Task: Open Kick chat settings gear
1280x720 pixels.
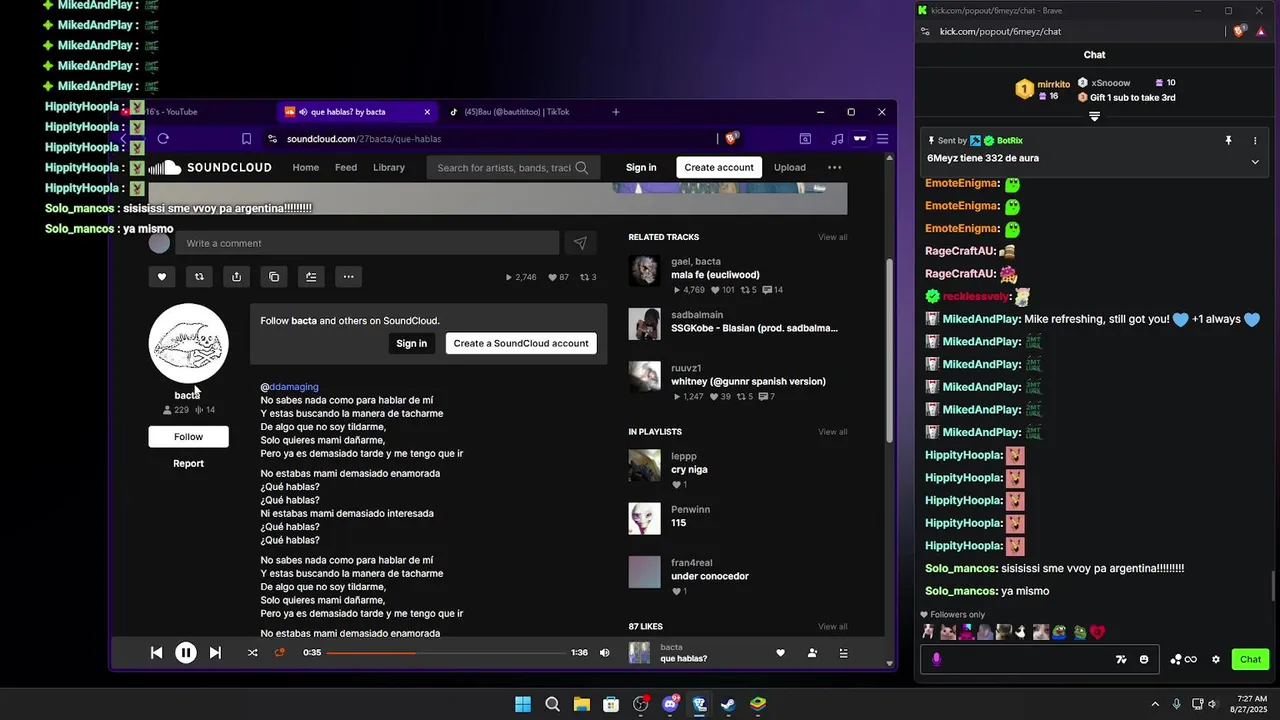Action: click(1216, 659)
